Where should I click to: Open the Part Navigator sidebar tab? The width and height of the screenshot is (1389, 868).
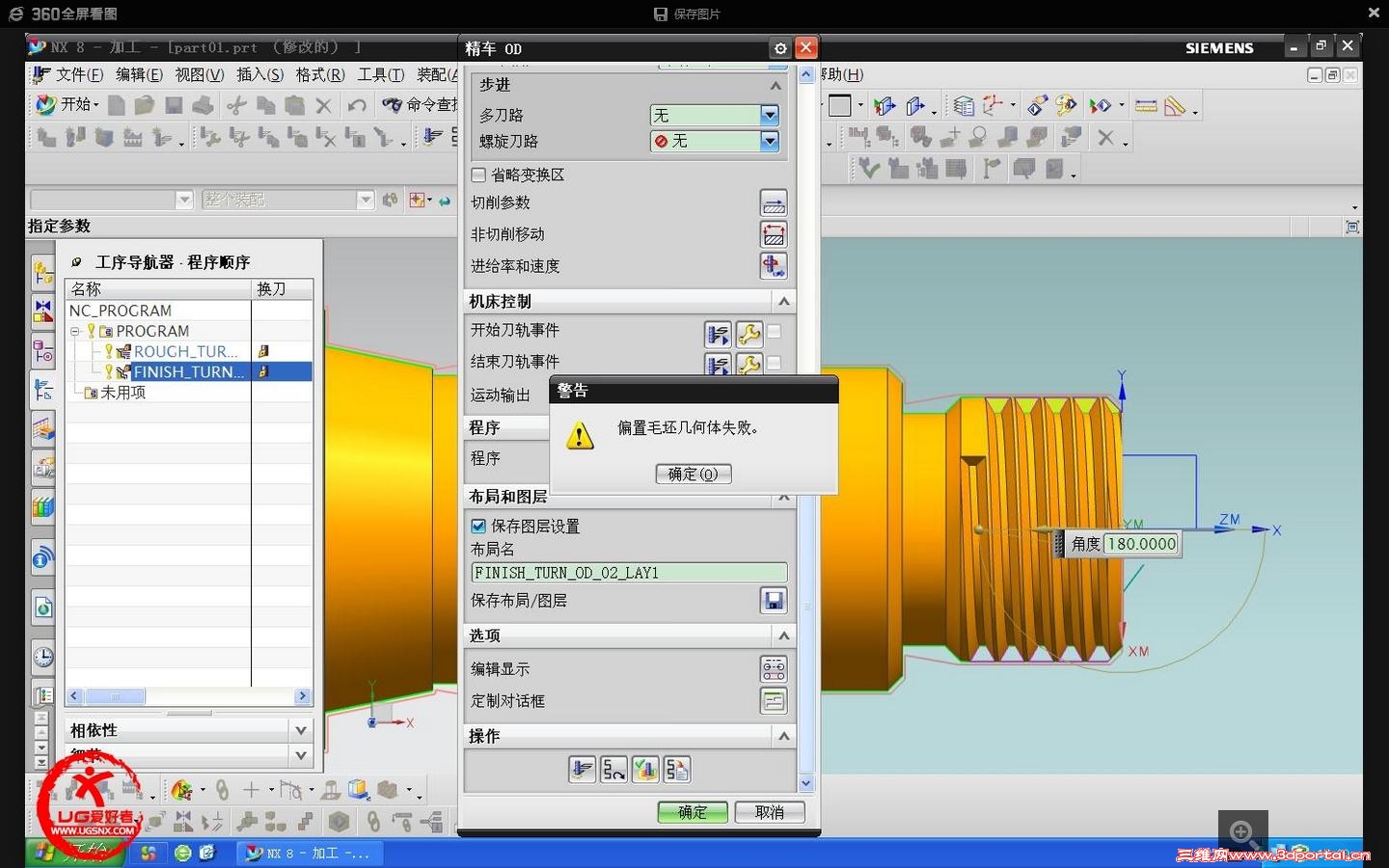point(43,350)
